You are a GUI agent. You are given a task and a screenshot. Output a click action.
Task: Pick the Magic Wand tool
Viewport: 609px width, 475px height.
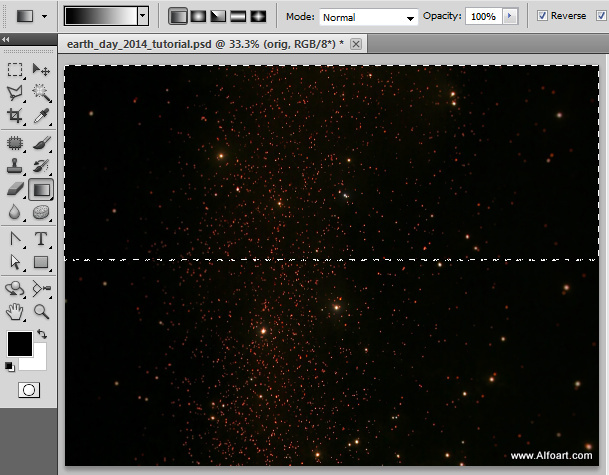click(x=41, y=93)
